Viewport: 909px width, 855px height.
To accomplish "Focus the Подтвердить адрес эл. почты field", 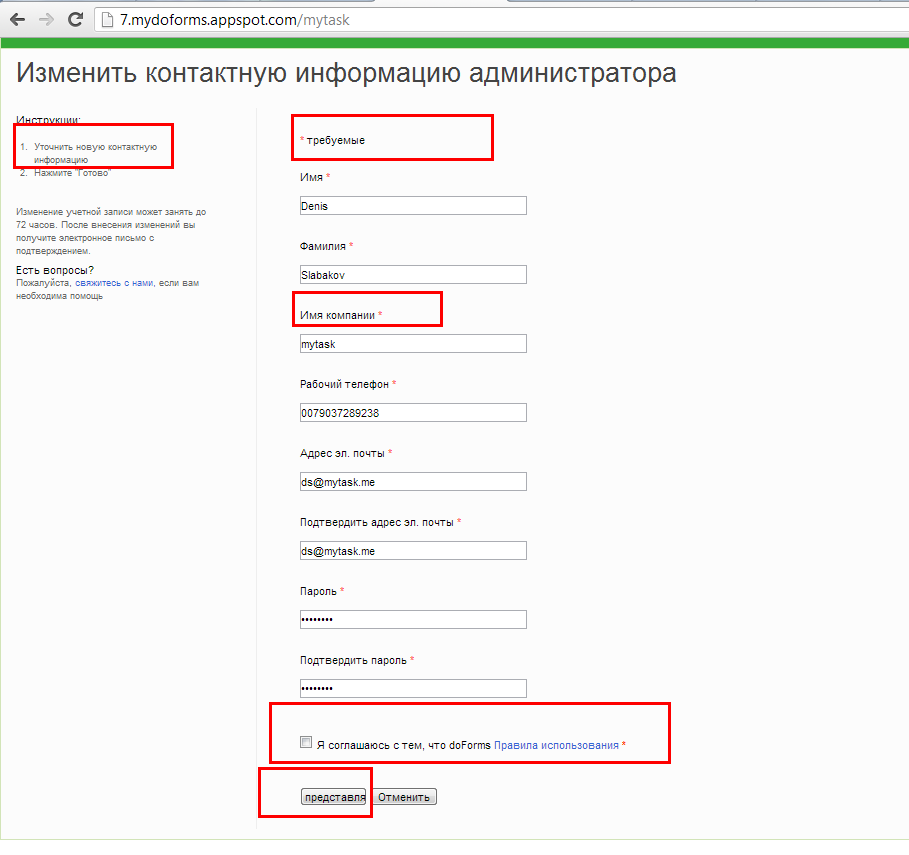I will click(x=413, y=551).
